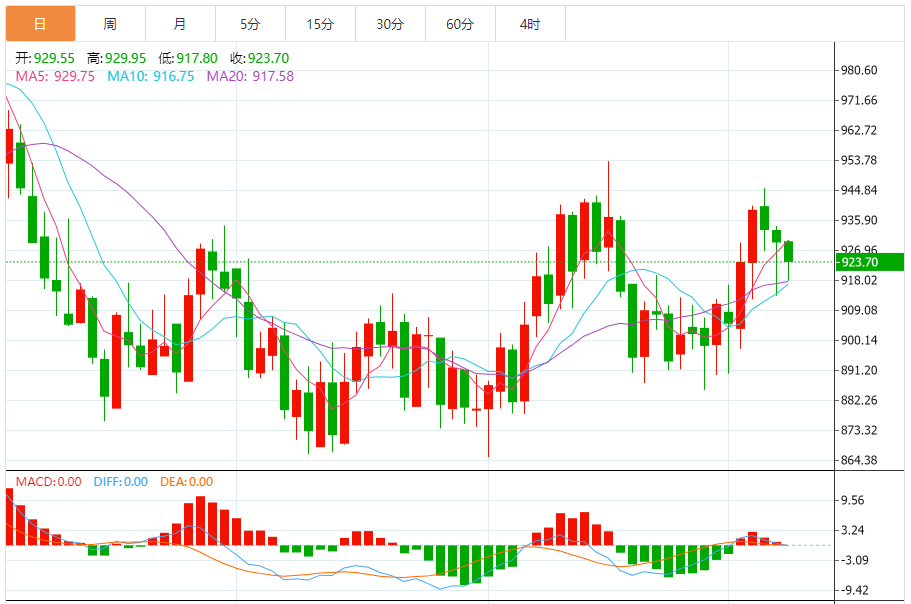Click the MACD:0.00 indicator label

pyautogui.click(x=49, y=481)
